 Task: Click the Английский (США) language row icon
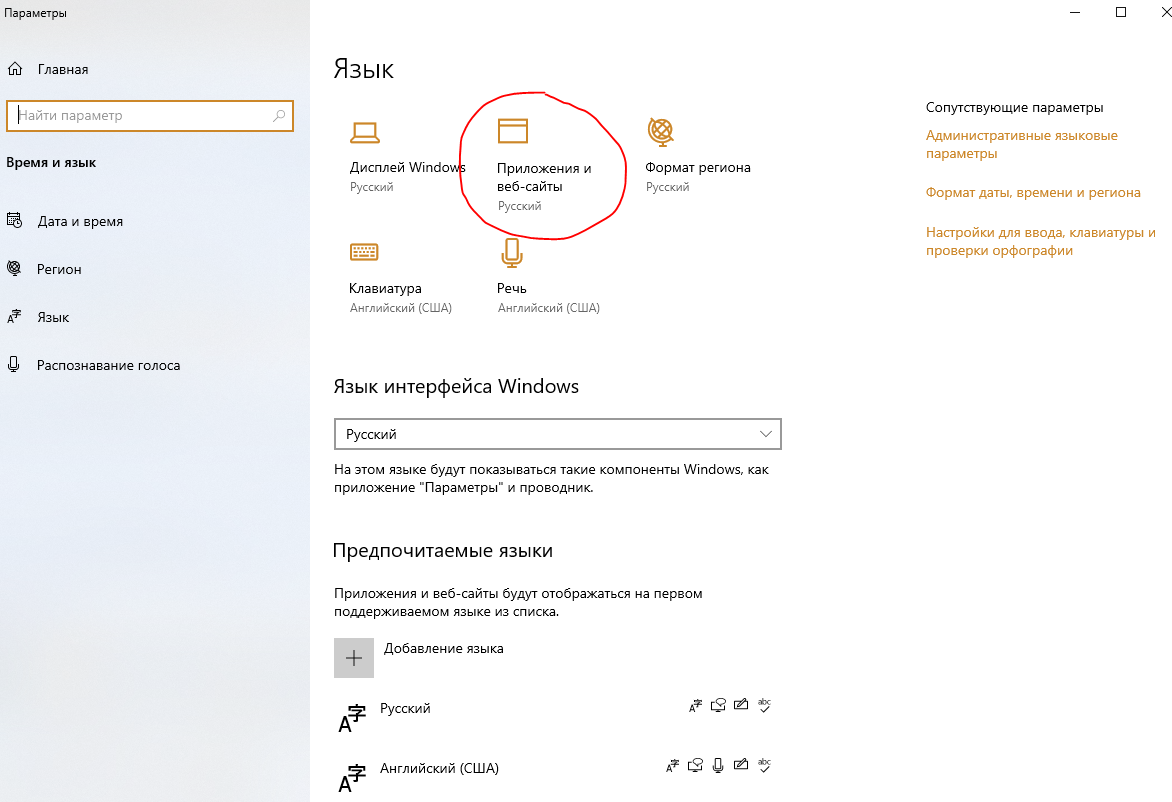(x=352, y=778)
